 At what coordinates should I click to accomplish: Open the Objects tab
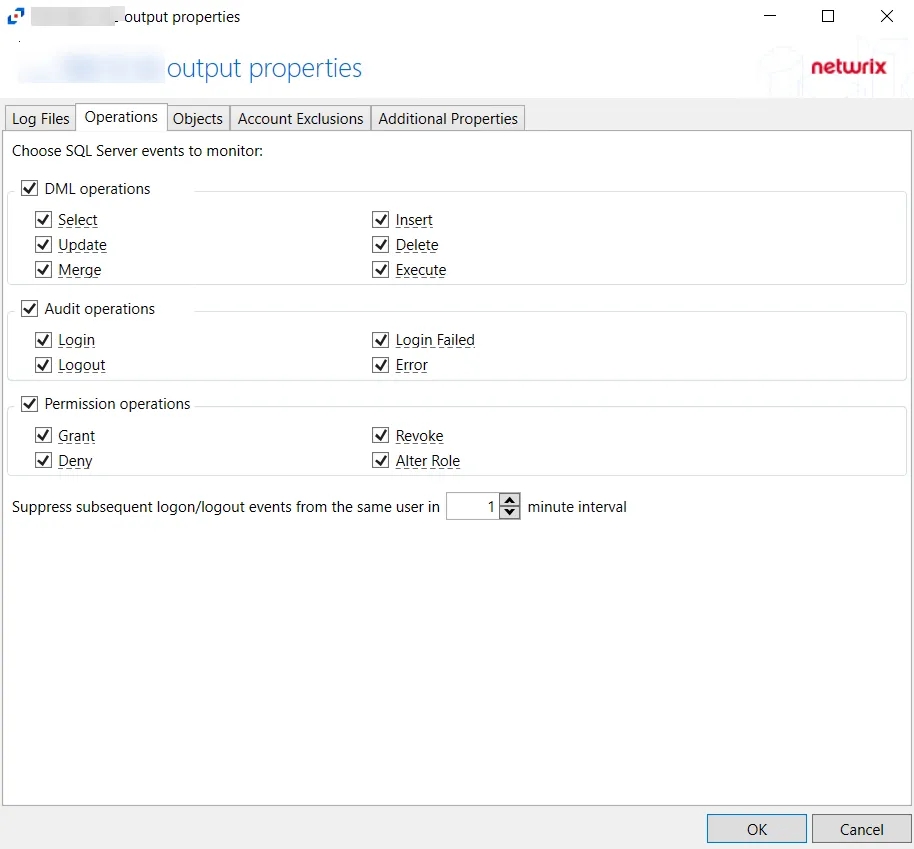coord(198,118)
